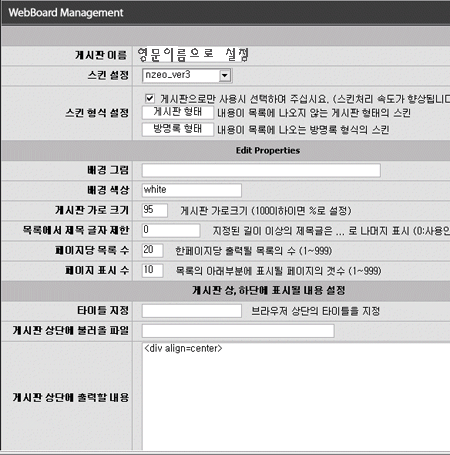Click the WebBoard Management title bar
Screen dimensions: 450x455
coord(226,13)
